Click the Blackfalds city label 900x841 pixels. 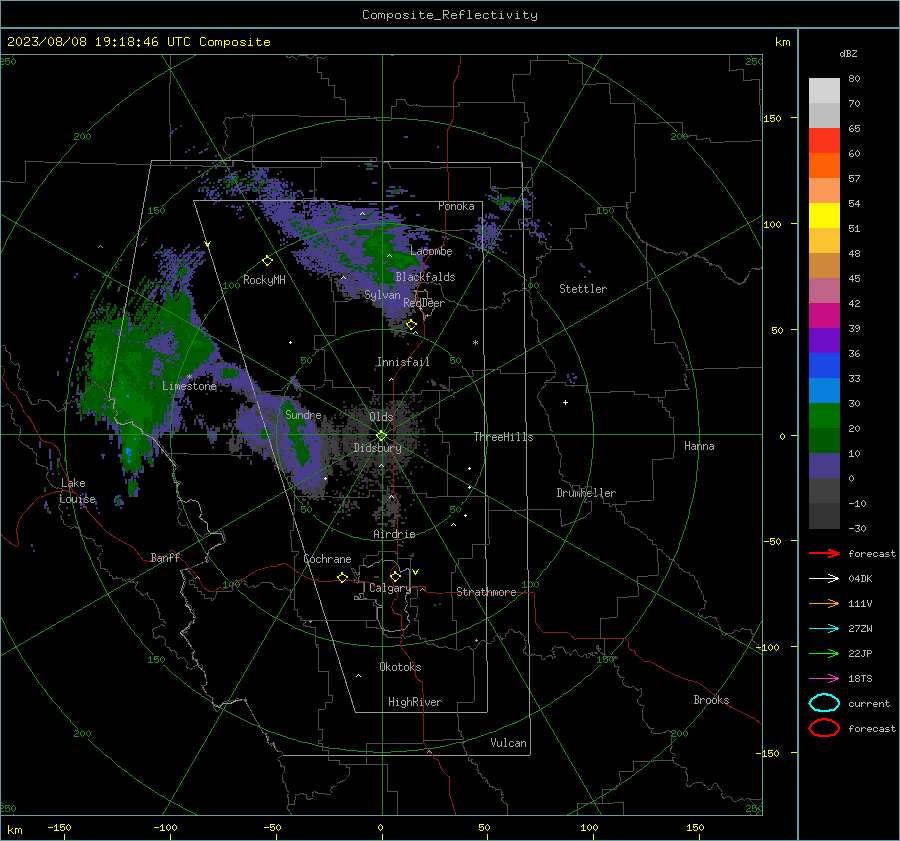coord(425,277)
